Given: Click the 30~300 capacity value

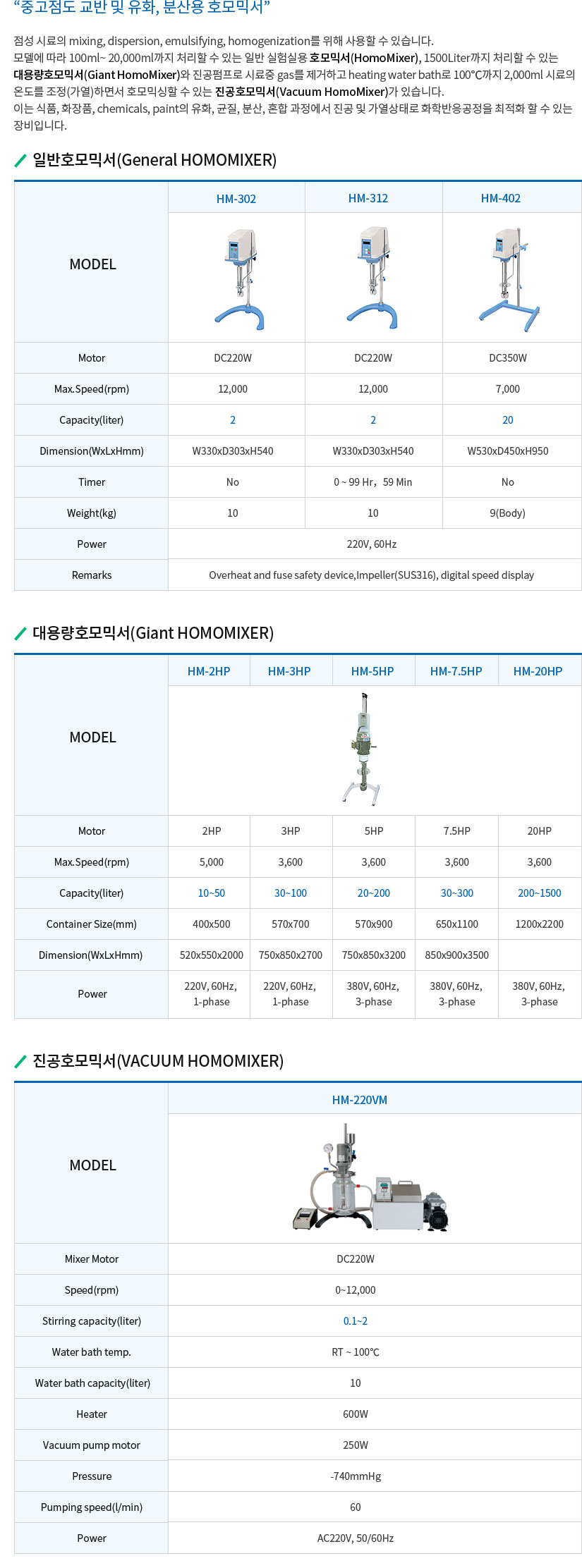Looking at the screenshot, I should point(457,893).
